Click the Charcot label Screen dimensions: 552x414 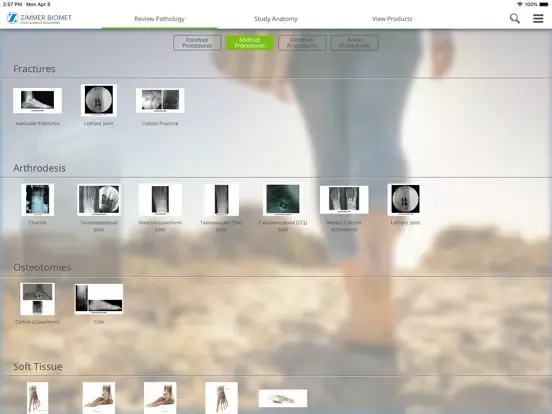pos(38,223)
